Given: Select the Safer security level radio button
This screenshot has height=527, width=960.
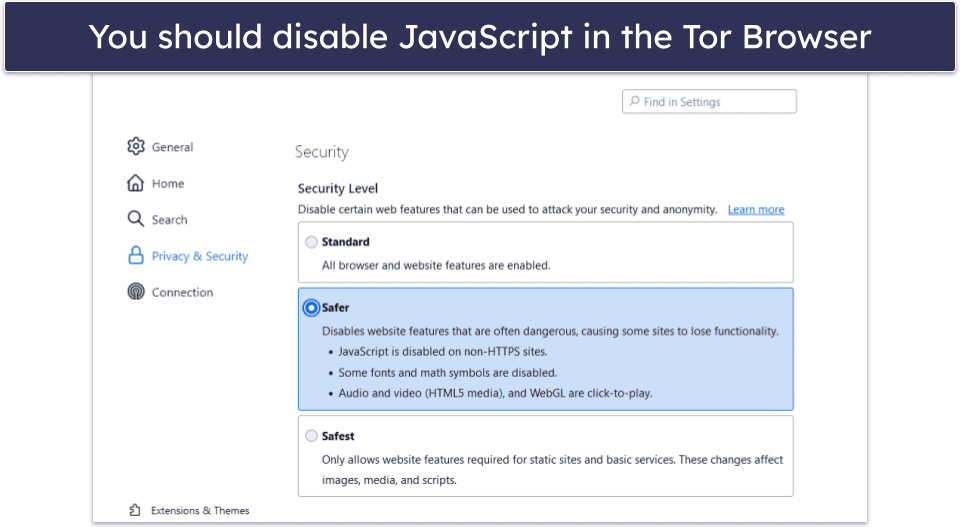Looking at the screenshot, I should point(311,307).
